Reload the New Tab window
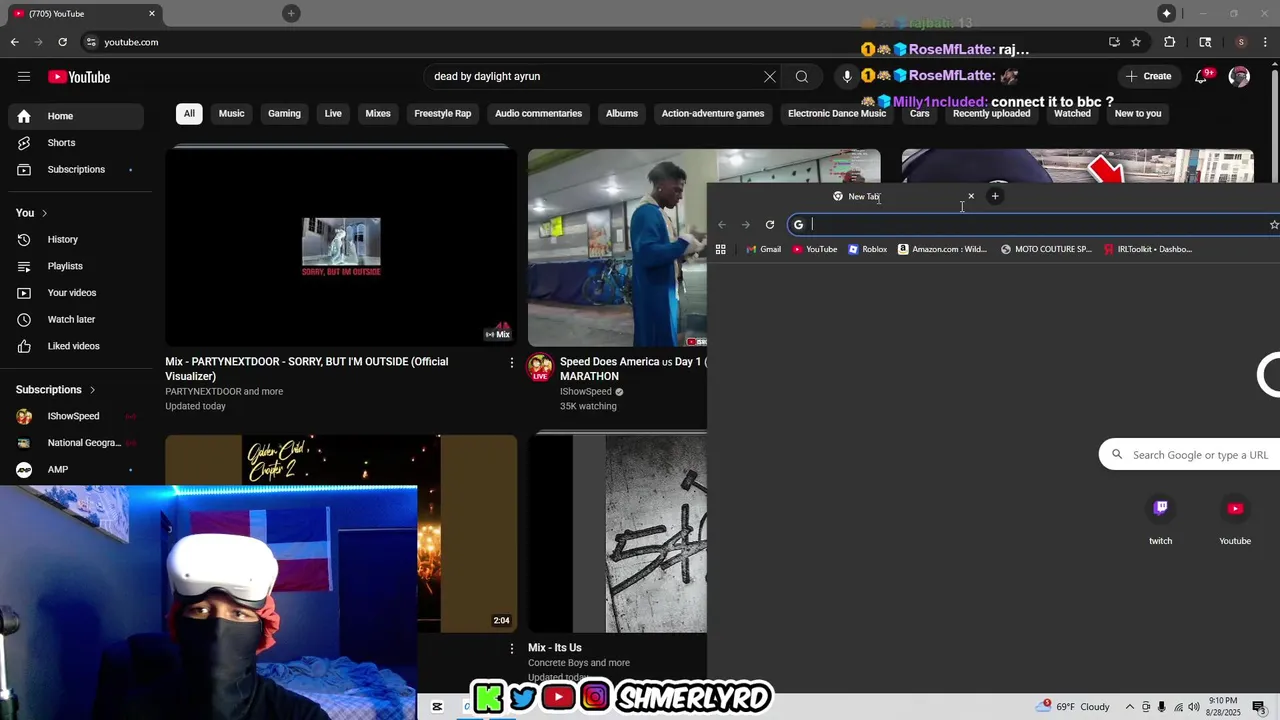Image resolution: width=1280 pixels, height=720 pixels. (x=770, y=225)
